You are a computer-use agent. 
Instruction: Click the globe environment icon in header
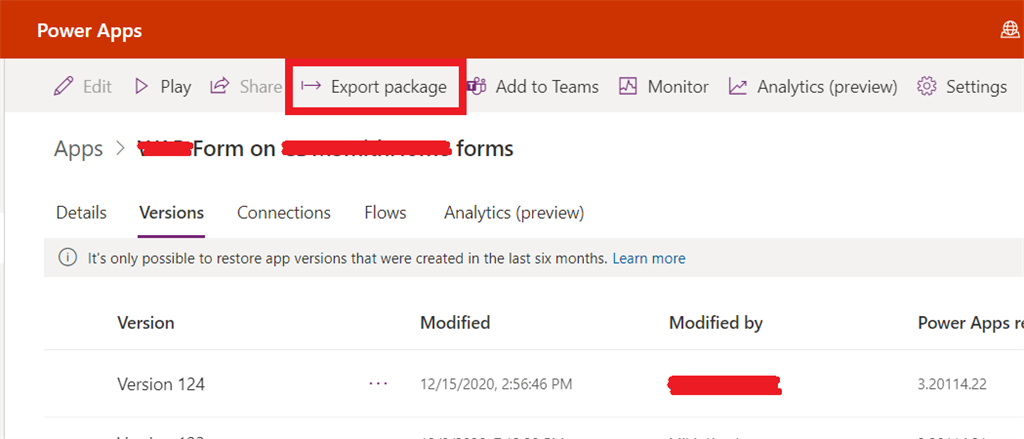coord(1009,30)
